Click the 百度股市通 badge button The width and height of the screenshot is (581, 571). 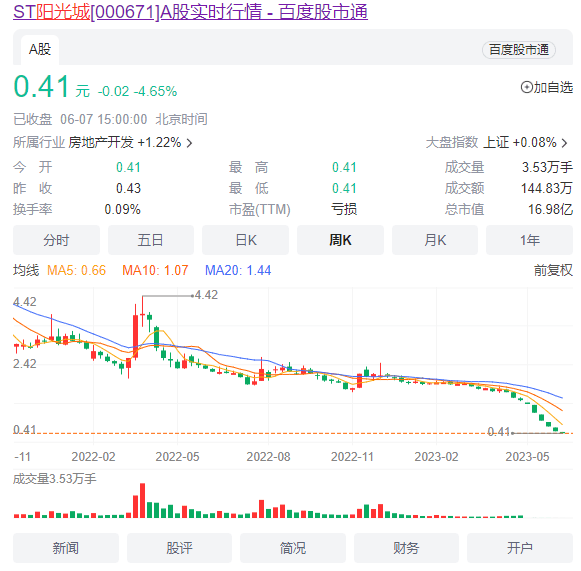[x=519, y=50]
